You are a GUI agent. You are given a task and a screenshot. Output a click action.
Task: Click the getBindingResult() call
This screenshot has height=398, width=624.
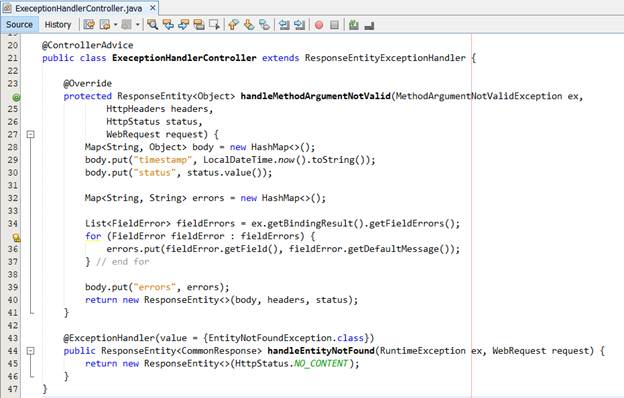click(315, 223)
